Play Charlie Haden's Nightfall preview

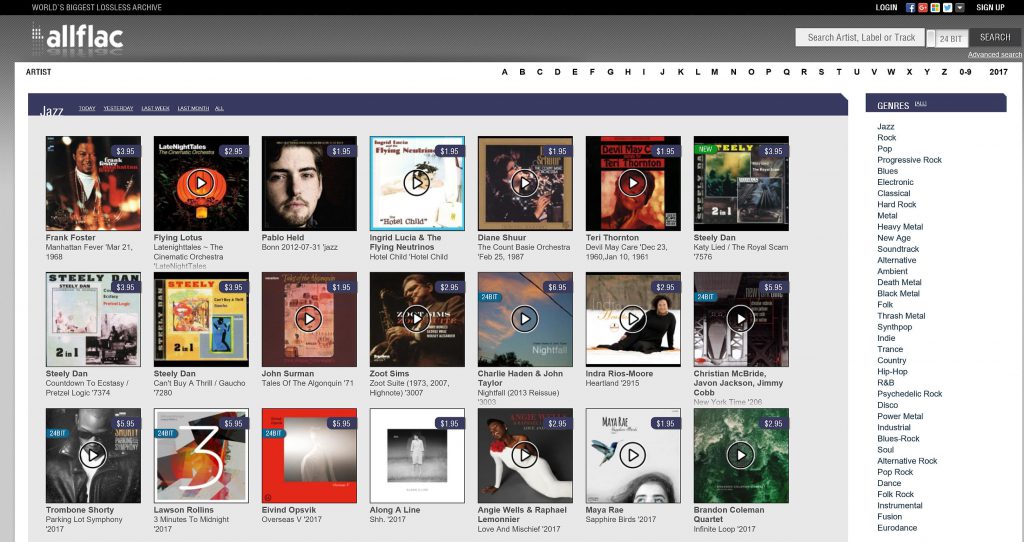pyautogui.click(x=524, y=319)
